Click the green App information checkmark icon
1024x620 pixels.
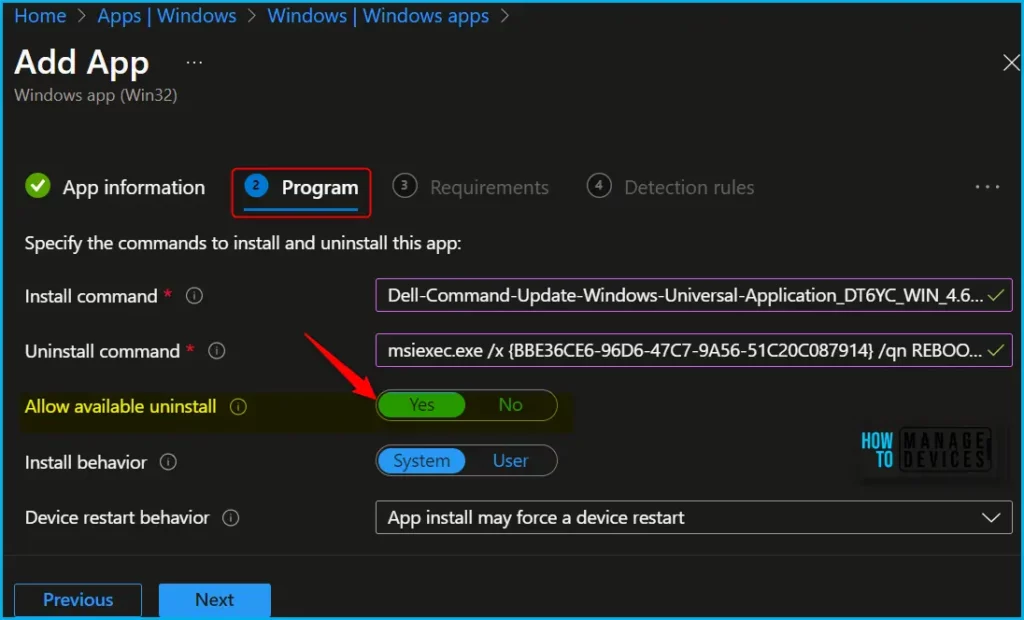(x=38, y=186)
